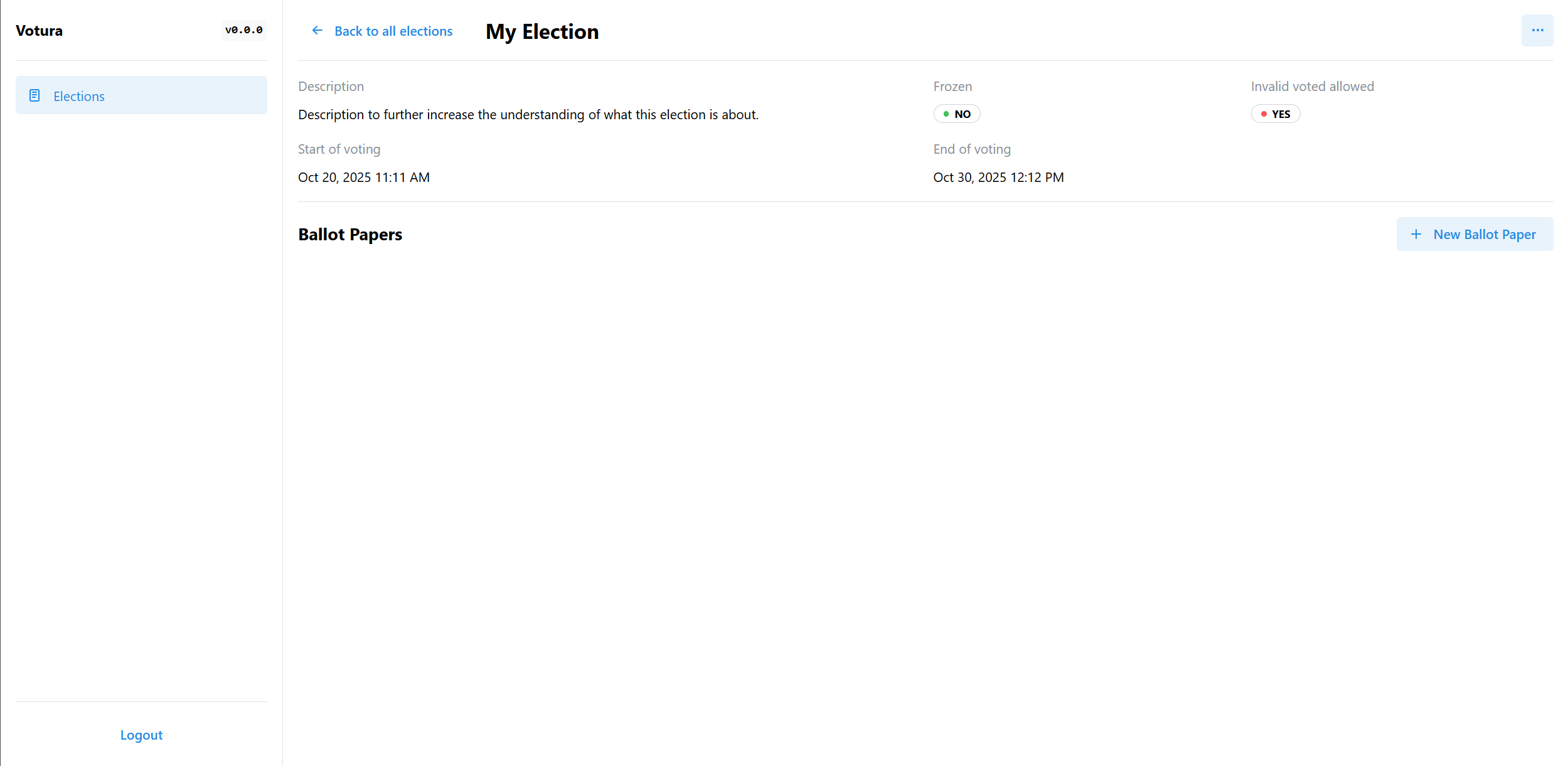The height and width of the screenshot is (766, 1568).
Task: Click the Elections document icon in sidebar
Action: [x=35, y=95]
